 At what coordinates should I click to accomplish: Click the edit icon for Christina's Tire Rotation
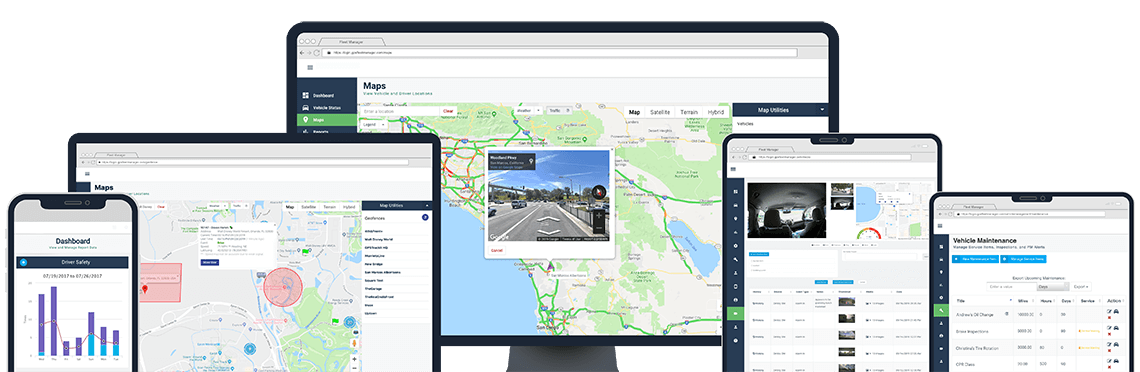[1109, 344]
